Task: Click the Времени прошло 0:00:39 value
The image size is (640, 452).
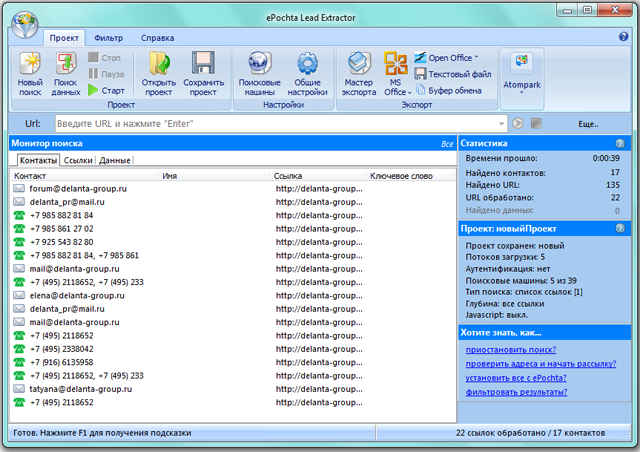Action: coord(606,158)
